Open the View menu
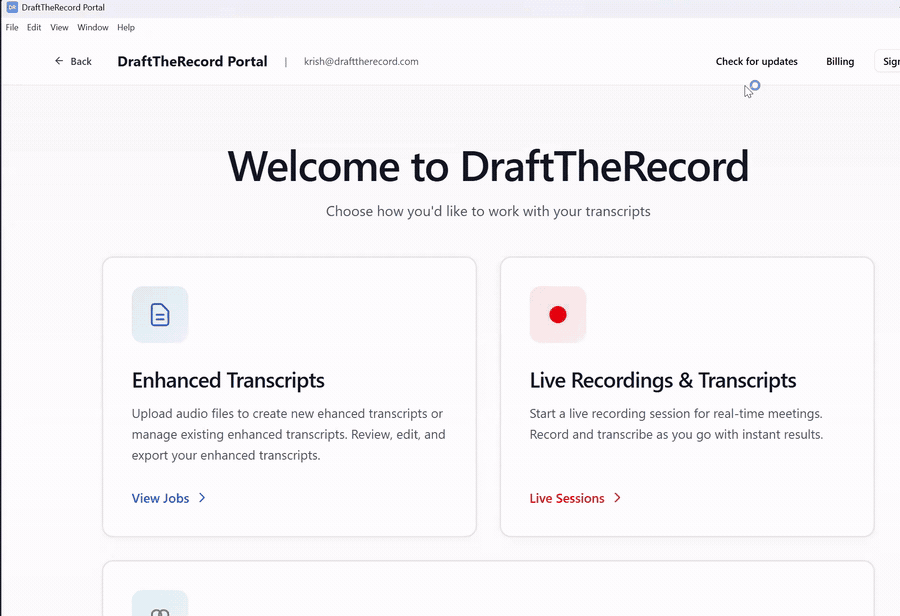This screenshot has height=616, width=900. (x=59, y=28)
